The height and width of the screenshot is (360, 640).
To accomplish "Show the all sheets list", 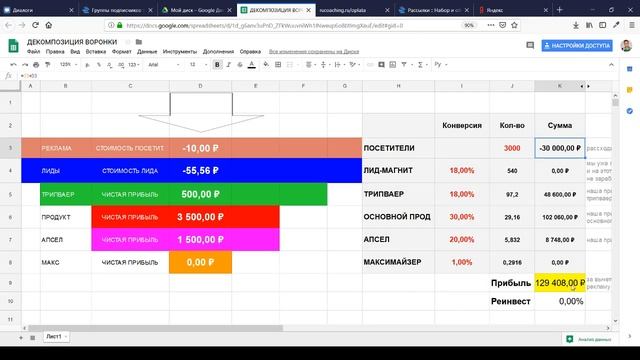I will pyautogui.click(x=32, y=337).
